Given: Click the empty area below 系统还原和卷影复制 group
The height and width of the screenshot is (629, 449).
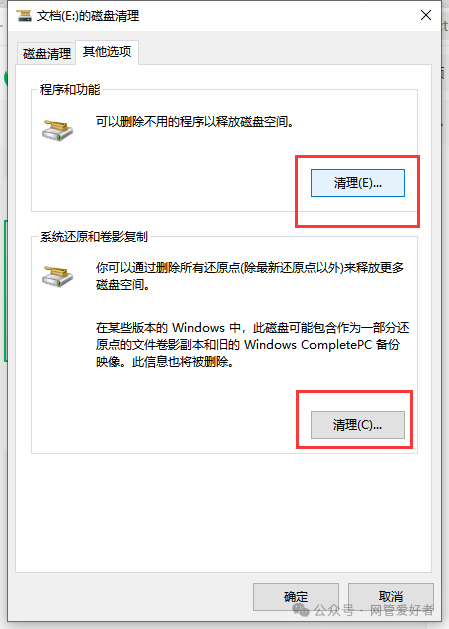Looking at the screenshot, I should pyautogui.click(x=223, y=513).
